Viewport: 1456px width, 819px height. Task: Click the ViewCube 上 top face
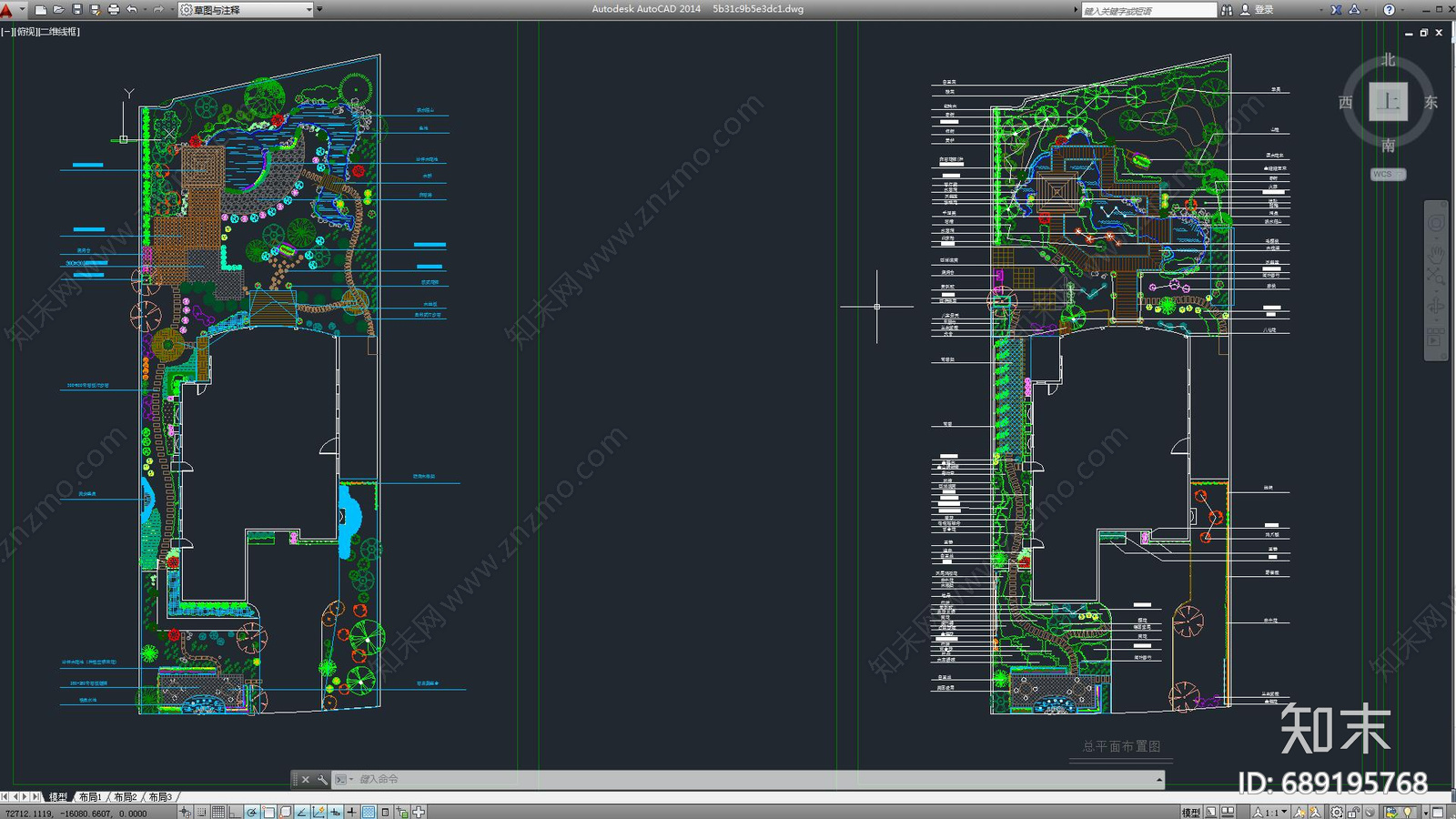click(x=1388, y=101)
